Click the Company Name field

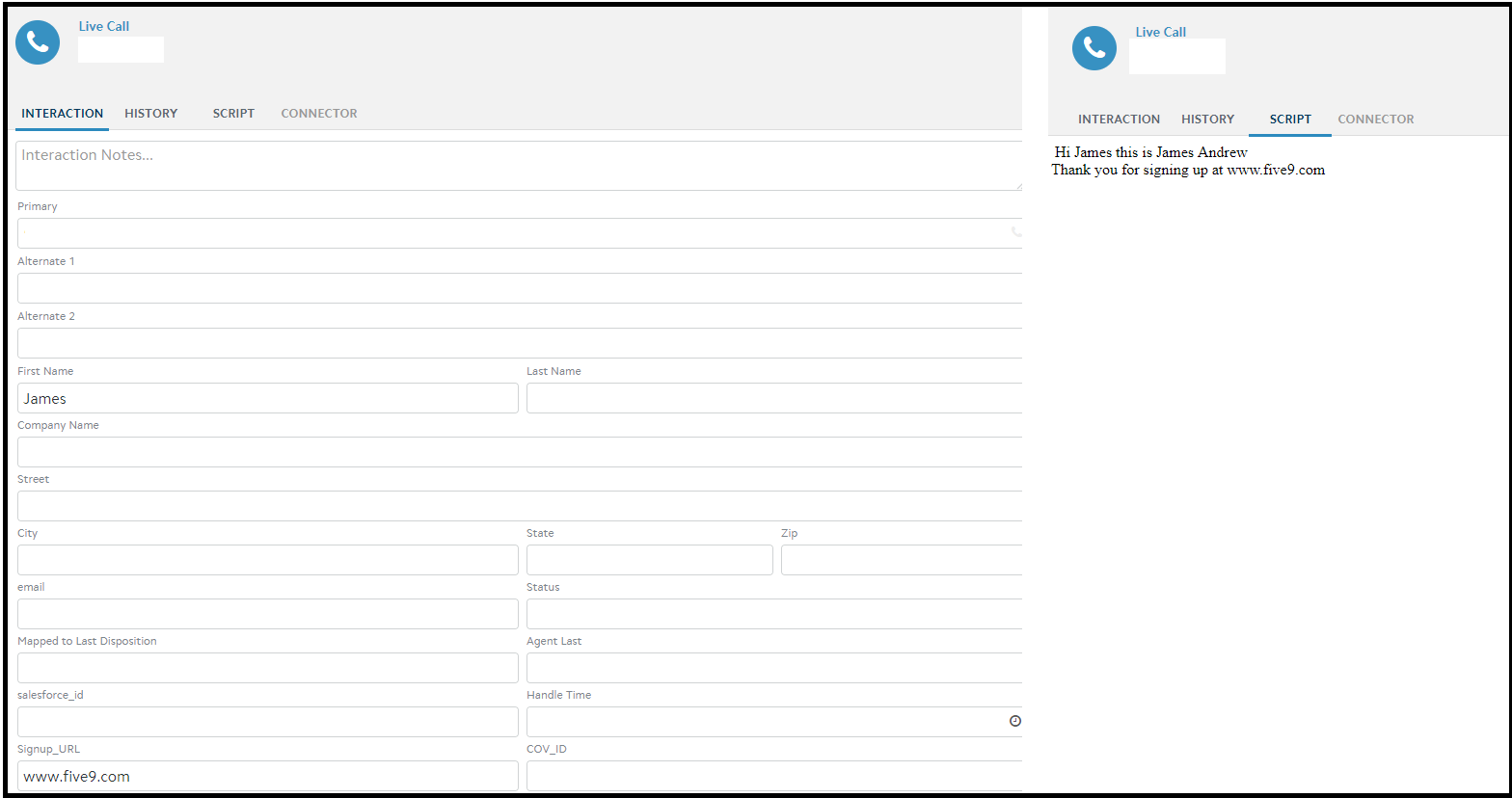point(520,452)
